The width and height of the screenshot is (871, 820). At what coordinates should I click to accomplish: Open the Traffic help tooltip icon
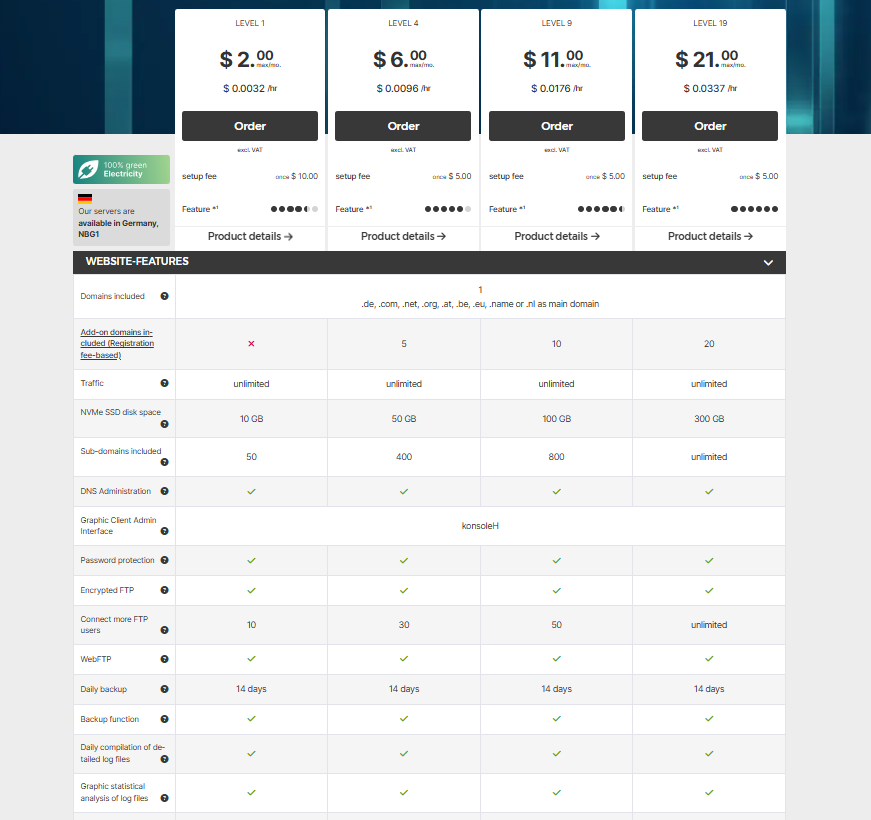(164, 383)
